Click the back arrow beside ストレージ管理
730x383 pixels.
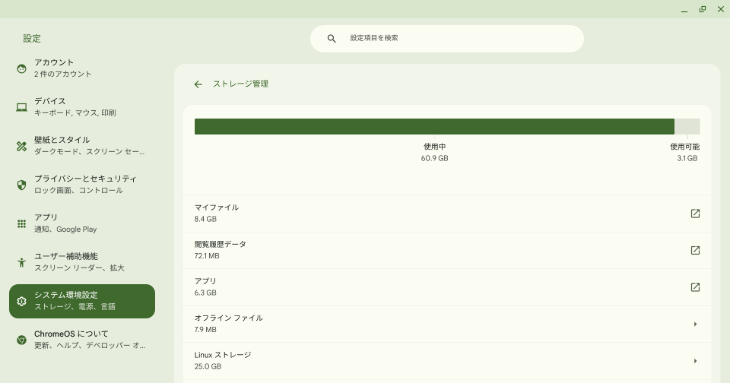(x=198, y=84)
